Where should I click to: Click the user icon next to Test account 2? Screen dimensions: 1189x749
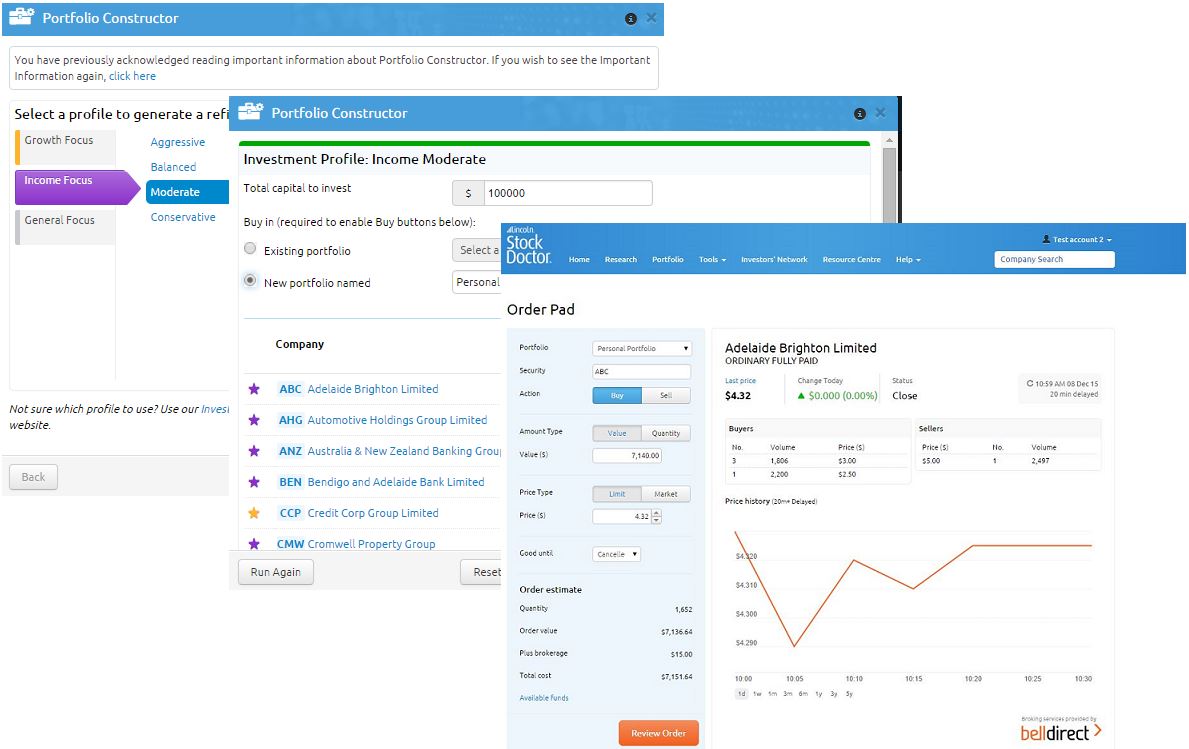pyautogui.click(x=1046, y=239)
